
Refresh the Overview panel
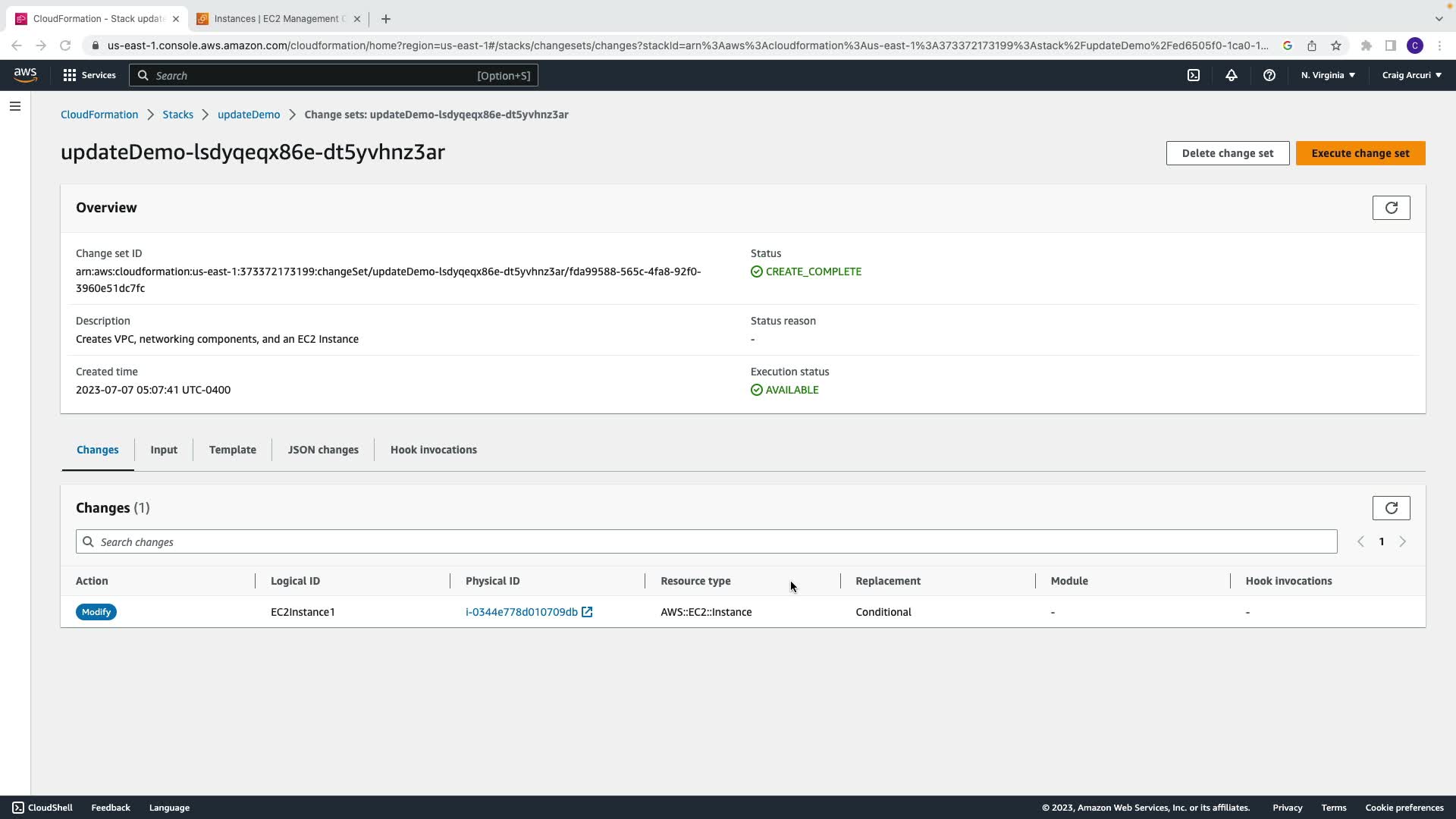pyautogui.click(x=1391, y=208)
